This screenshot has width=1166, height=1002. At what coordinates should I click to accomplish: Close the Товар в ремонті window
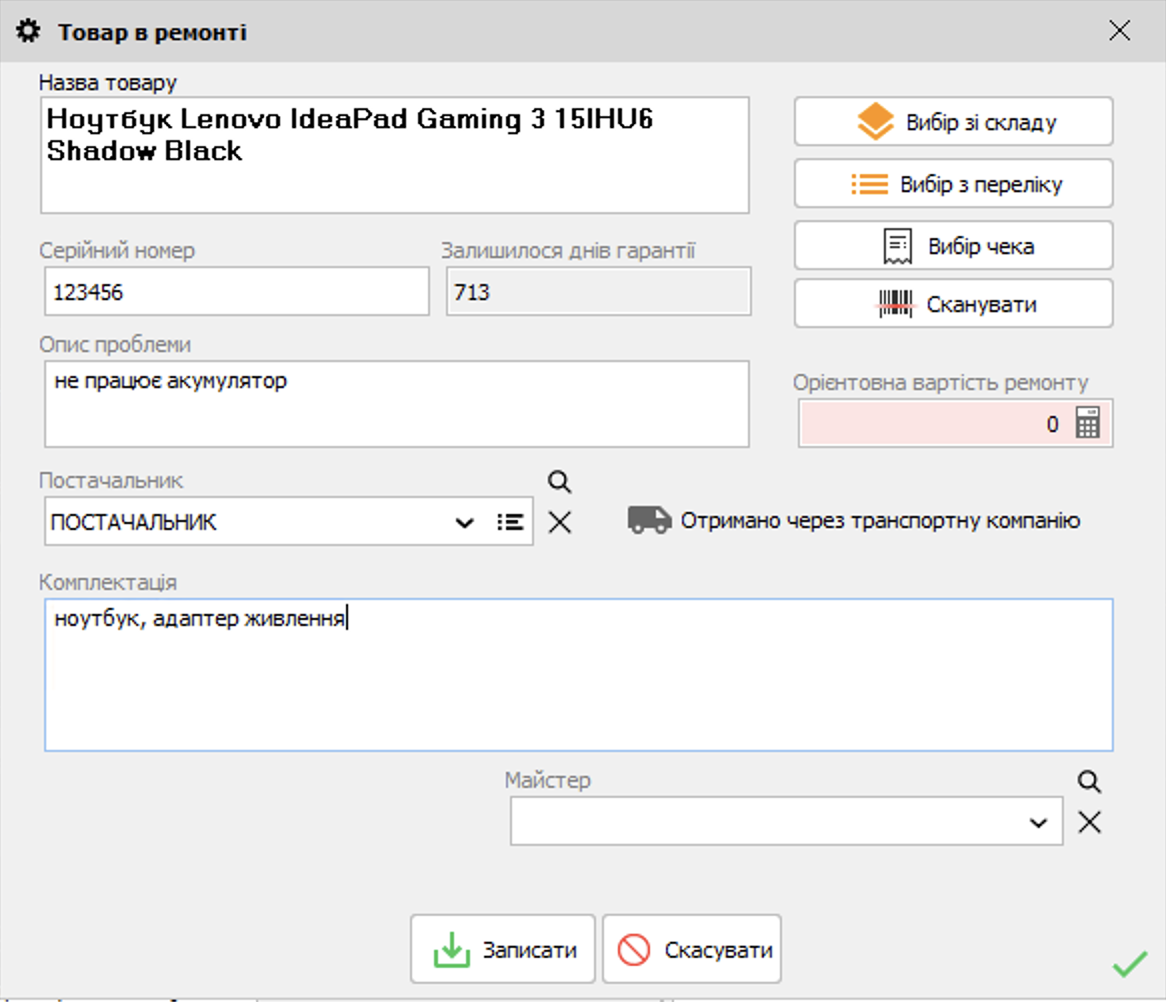[x=1119, y=31]
